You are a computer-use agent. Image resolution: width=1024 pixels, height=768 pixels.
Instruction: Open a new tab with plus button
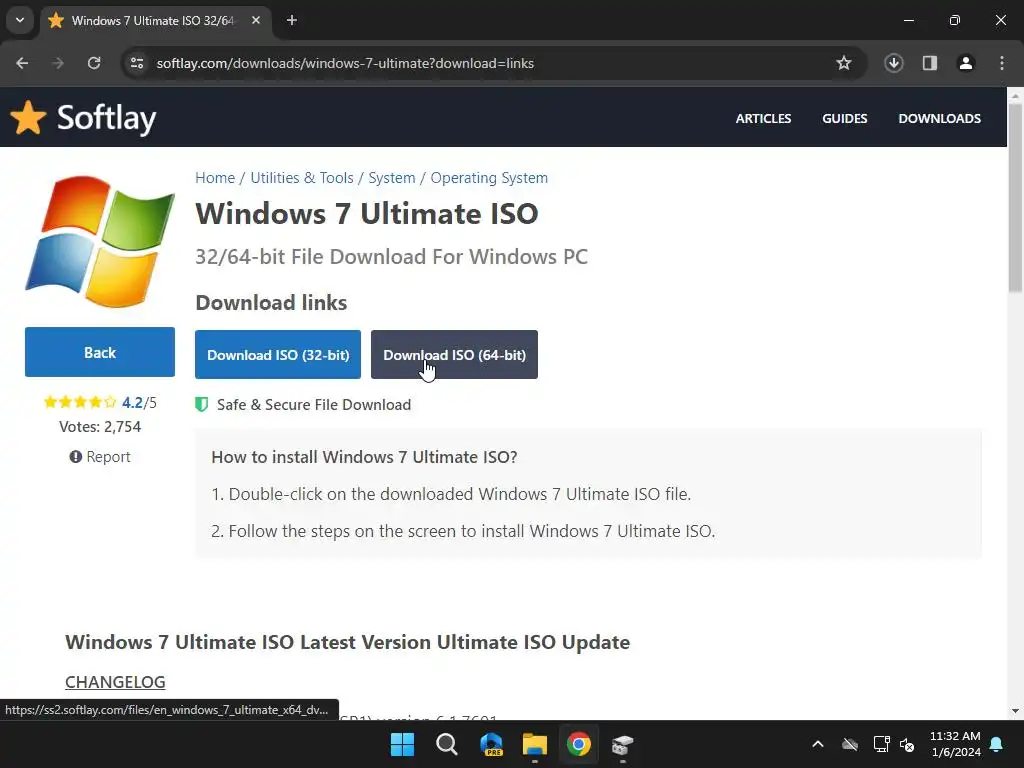[x=292, y=20]
